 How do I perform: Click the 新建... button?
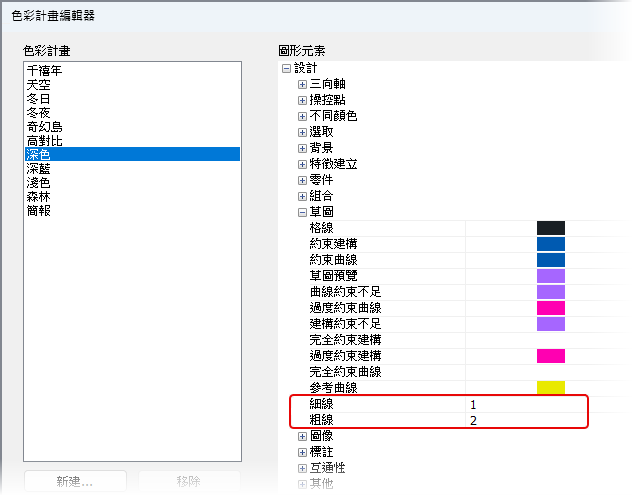coord(75,481)
